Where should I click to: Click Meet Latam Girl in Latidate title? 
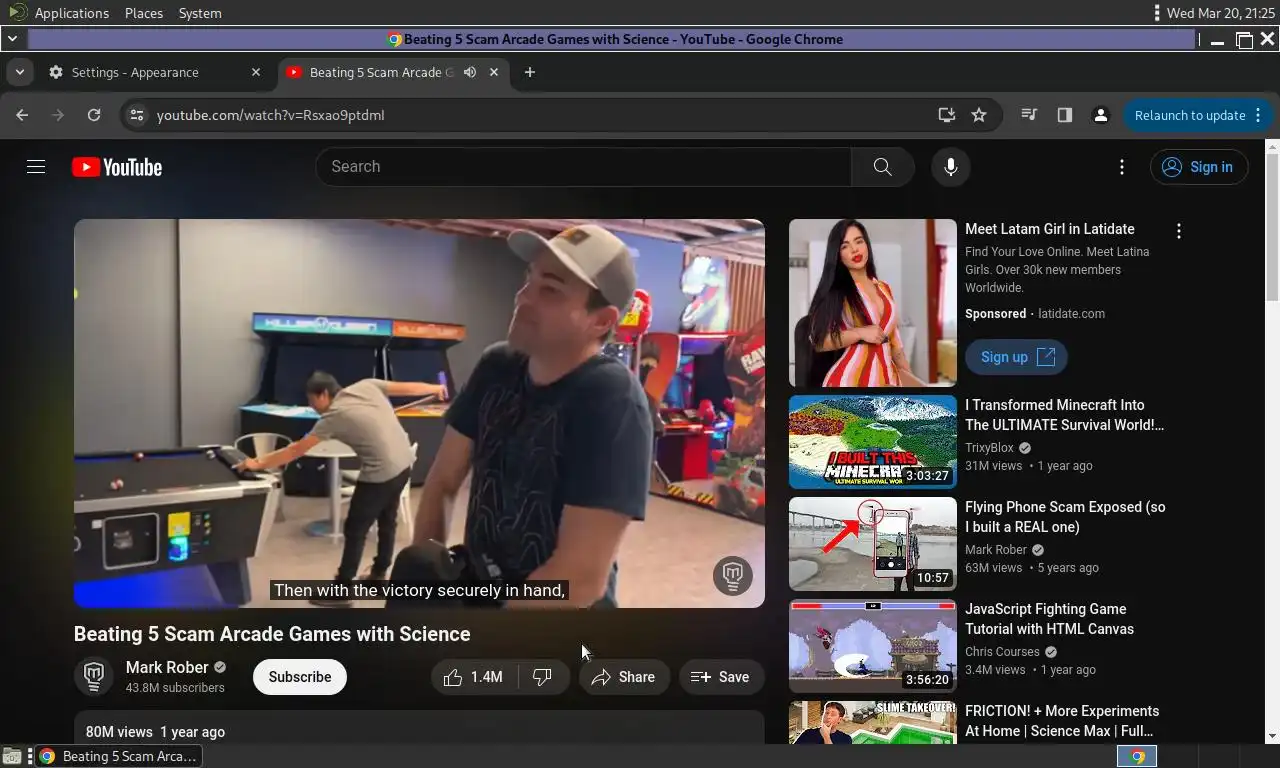point(1049,229)
